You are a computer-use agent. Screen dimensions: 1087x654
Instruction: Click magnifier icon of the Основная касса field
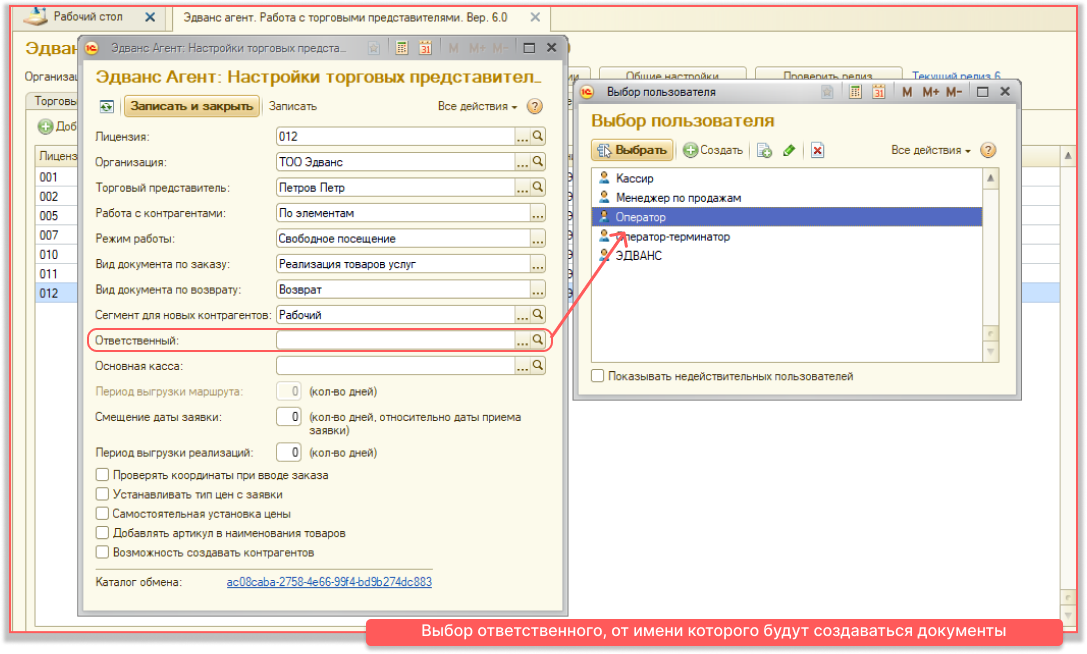pos(538,366)
